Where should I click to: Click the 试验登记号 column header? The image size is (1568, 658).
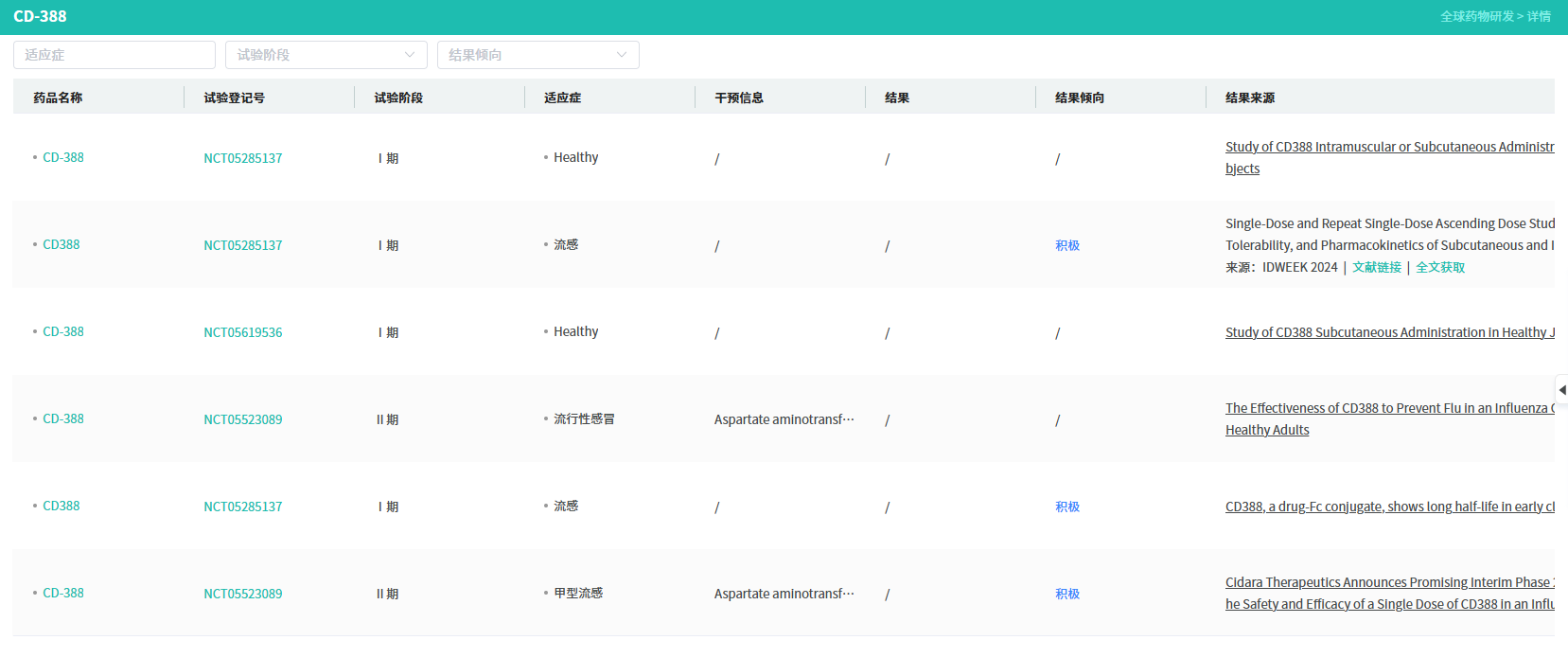tap(234, 98)
